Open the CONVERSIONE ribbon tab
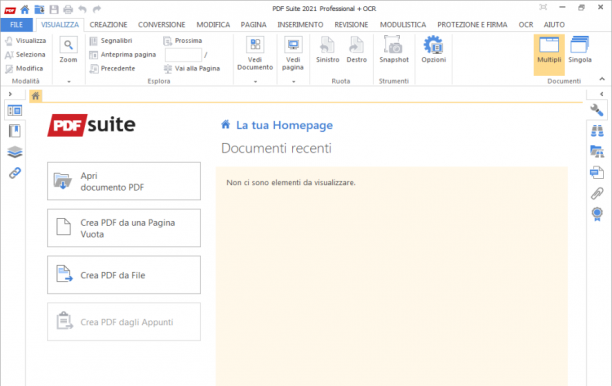The height and width of the screenshot is (386, 612). point(161,25)
